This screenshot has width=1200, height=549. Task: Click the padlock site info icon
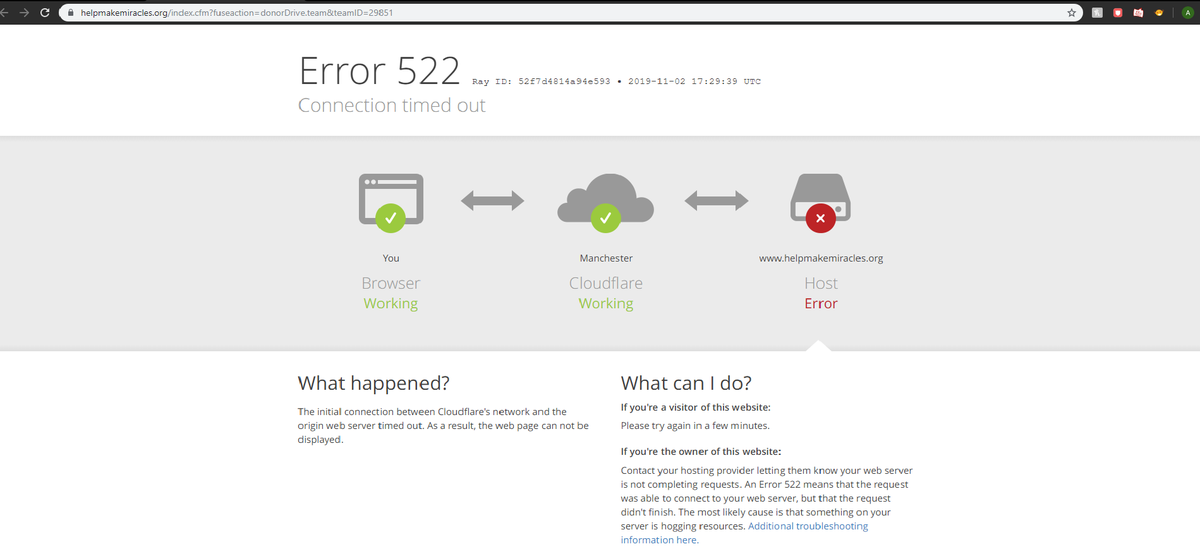point(71,13)
